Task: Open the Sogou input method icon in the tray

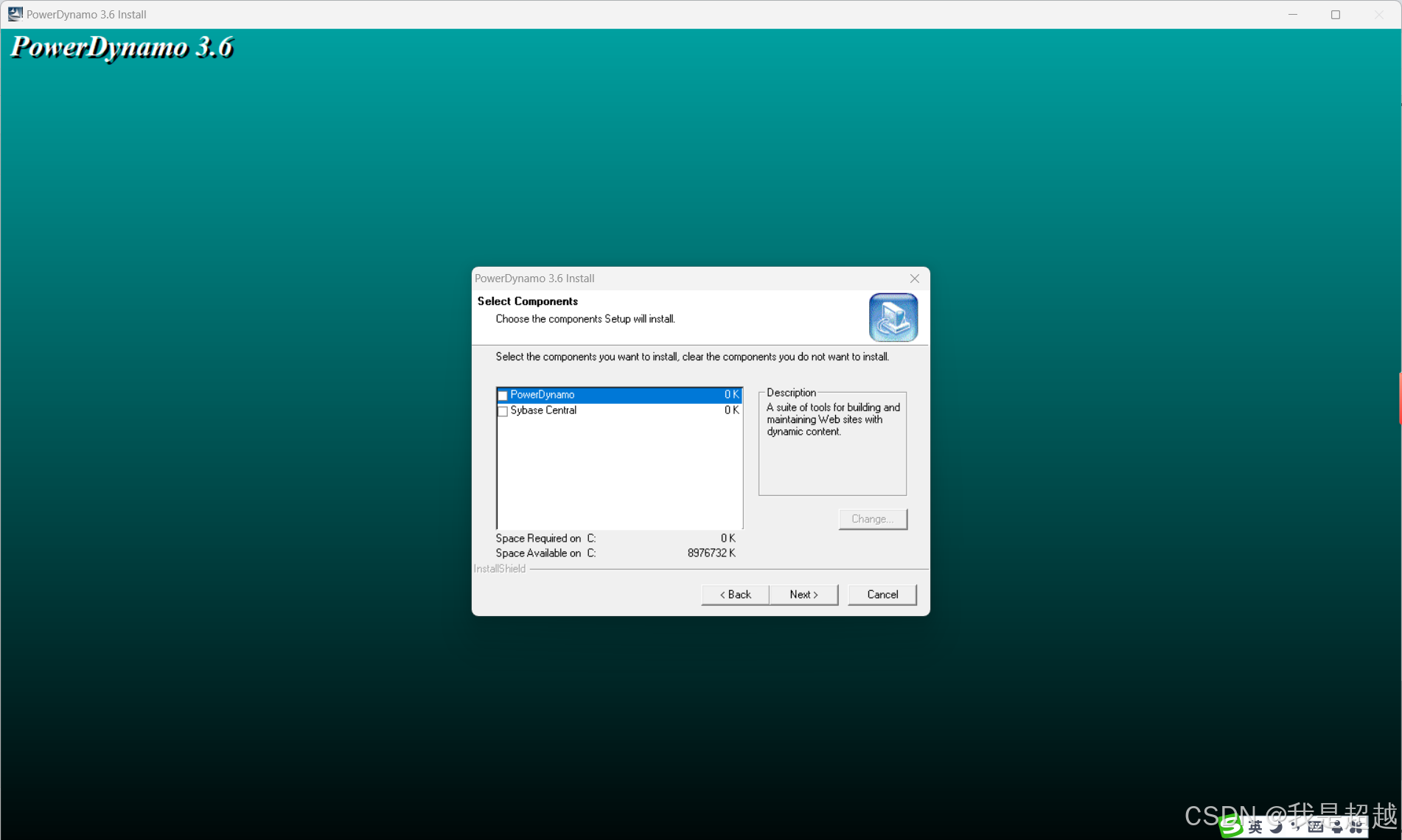Action: (1231, 826)
